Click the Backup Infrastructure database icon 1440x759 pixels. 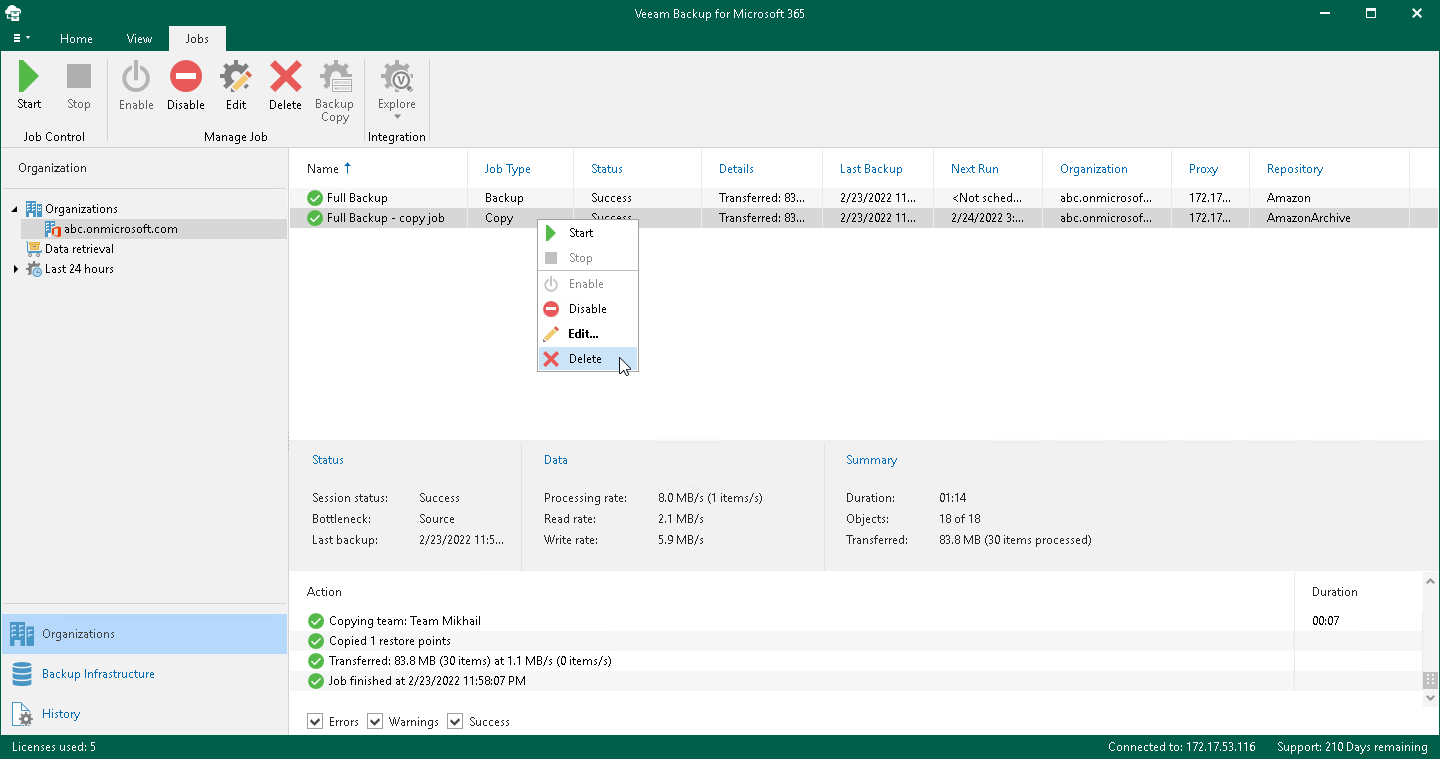click(x=22, y=674)
